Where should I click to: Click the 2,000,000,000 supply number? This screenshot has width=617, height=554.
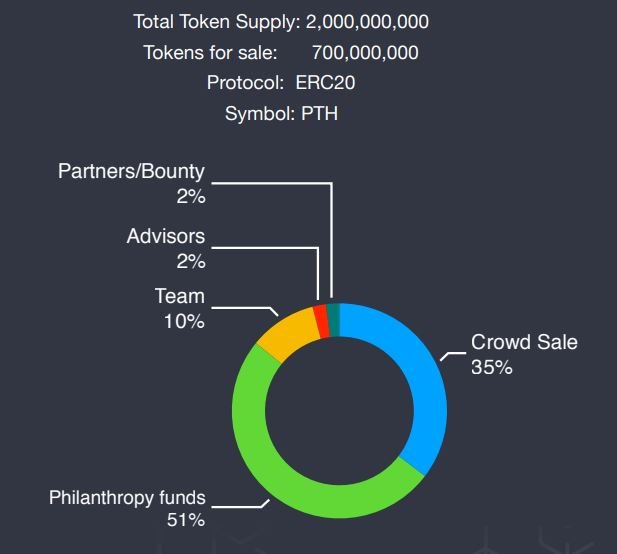point(368,22)
